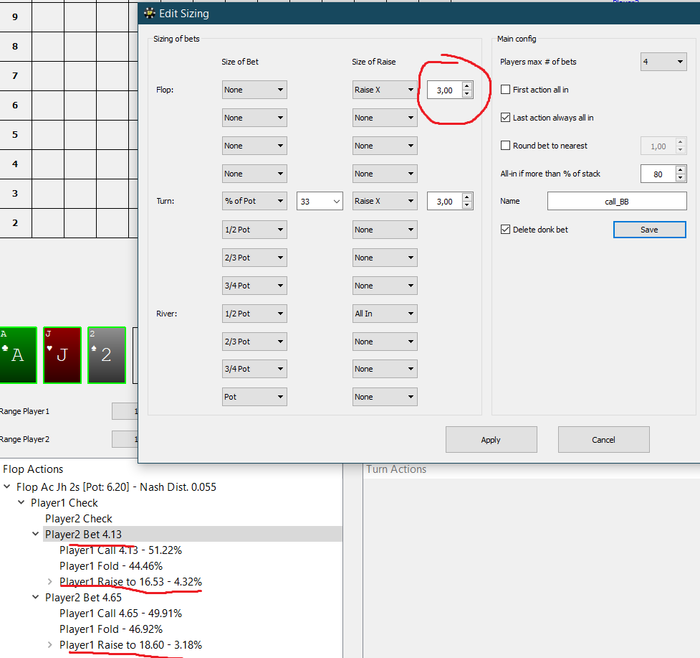Click row header 2 in range grid
The width and height of the screenshot is (700, 658).
point(15,223)
